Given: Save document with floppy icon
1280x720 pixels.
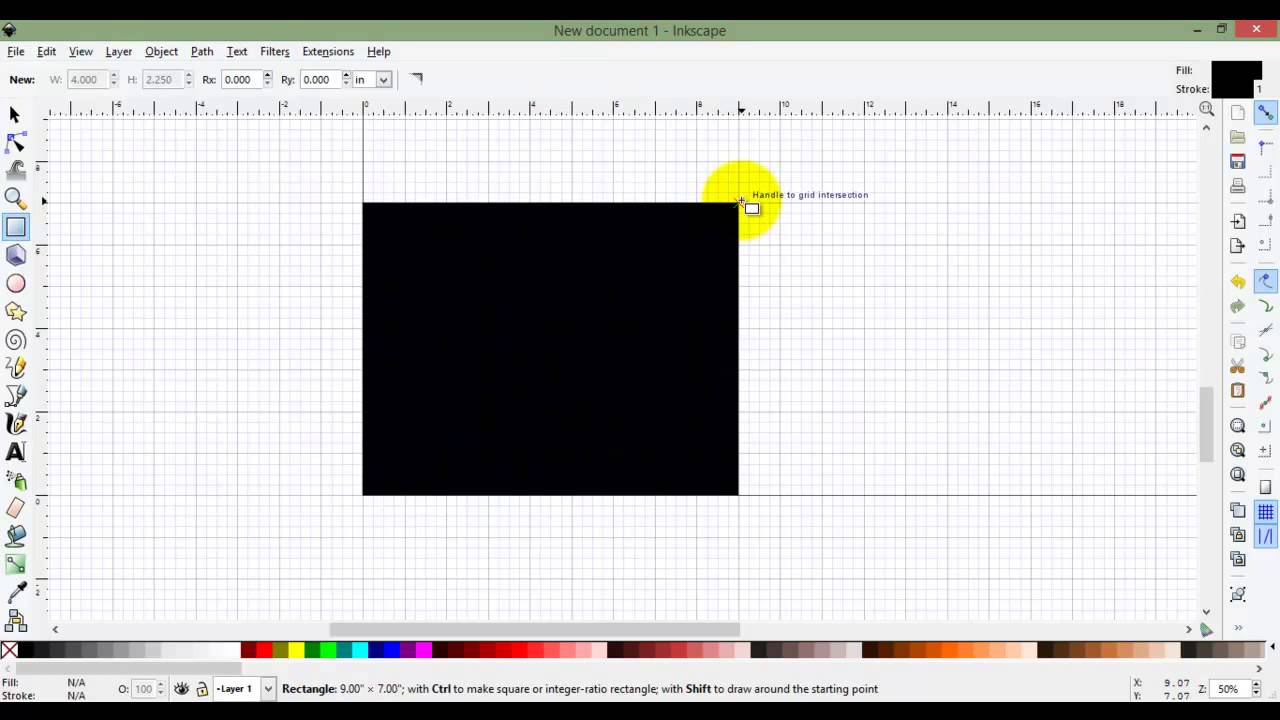Looking at the screenshot, I should [x=1238, y=162].
